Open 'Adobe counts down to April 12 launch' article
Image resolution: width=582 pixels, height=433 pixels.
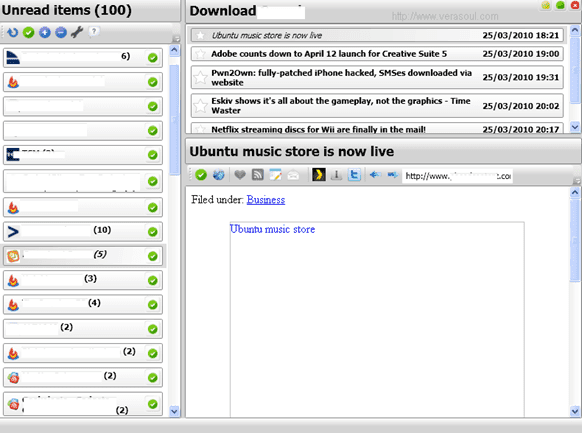tap(377, 54)
